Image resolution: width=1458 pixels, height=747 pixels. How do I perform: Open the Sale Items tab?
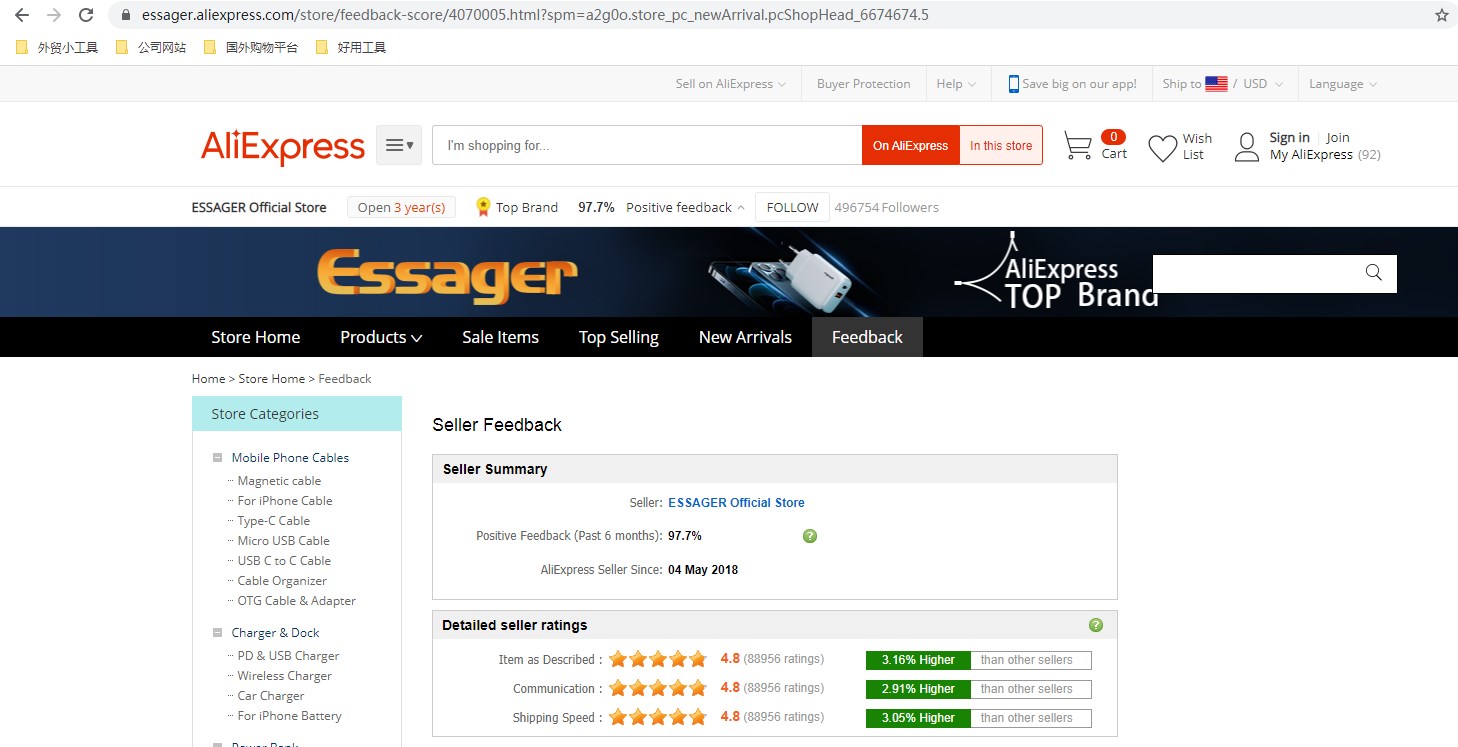pos(500,337)
